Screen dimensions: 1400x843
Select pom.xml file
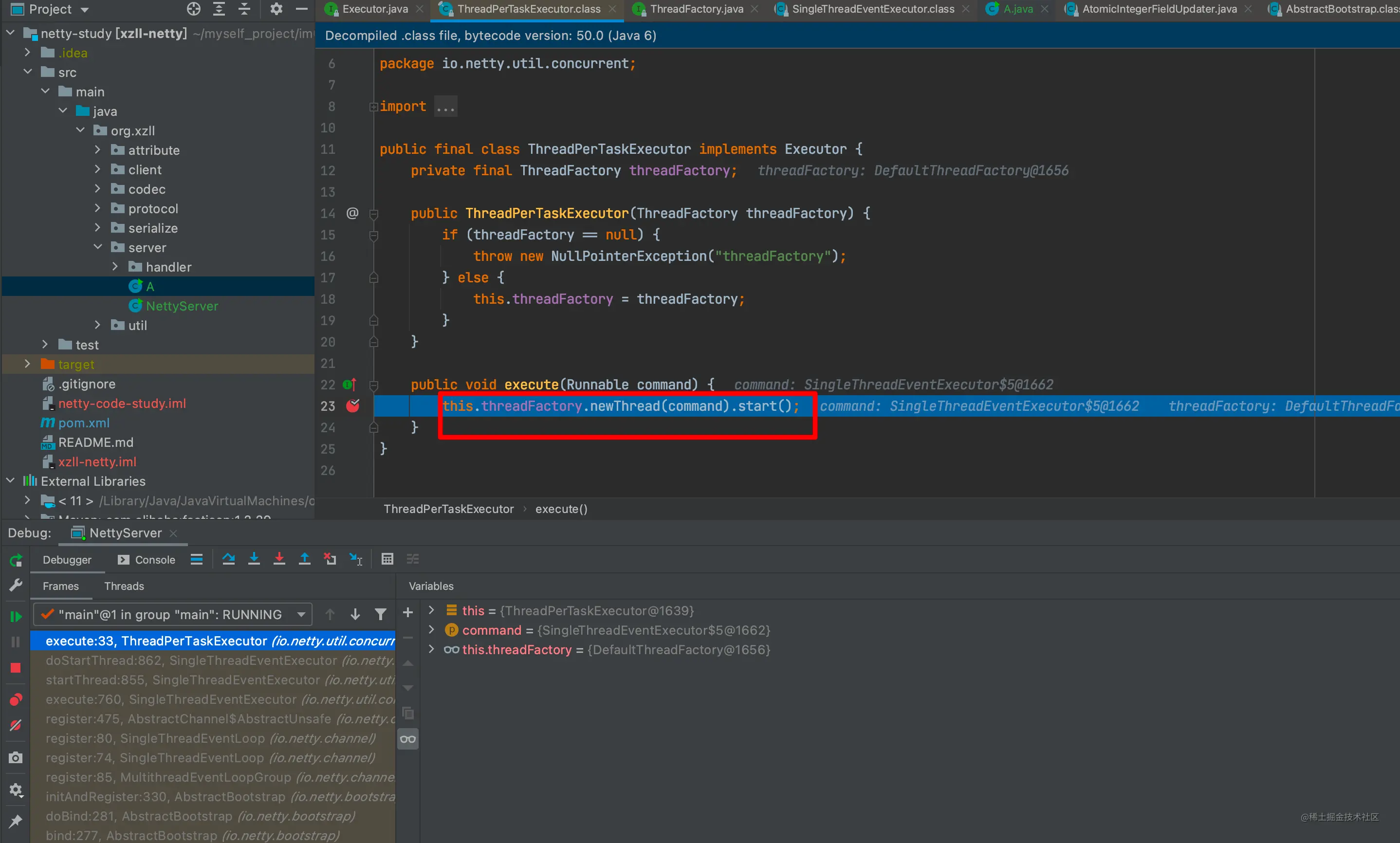pyautogui.click(x=84, y=422)
